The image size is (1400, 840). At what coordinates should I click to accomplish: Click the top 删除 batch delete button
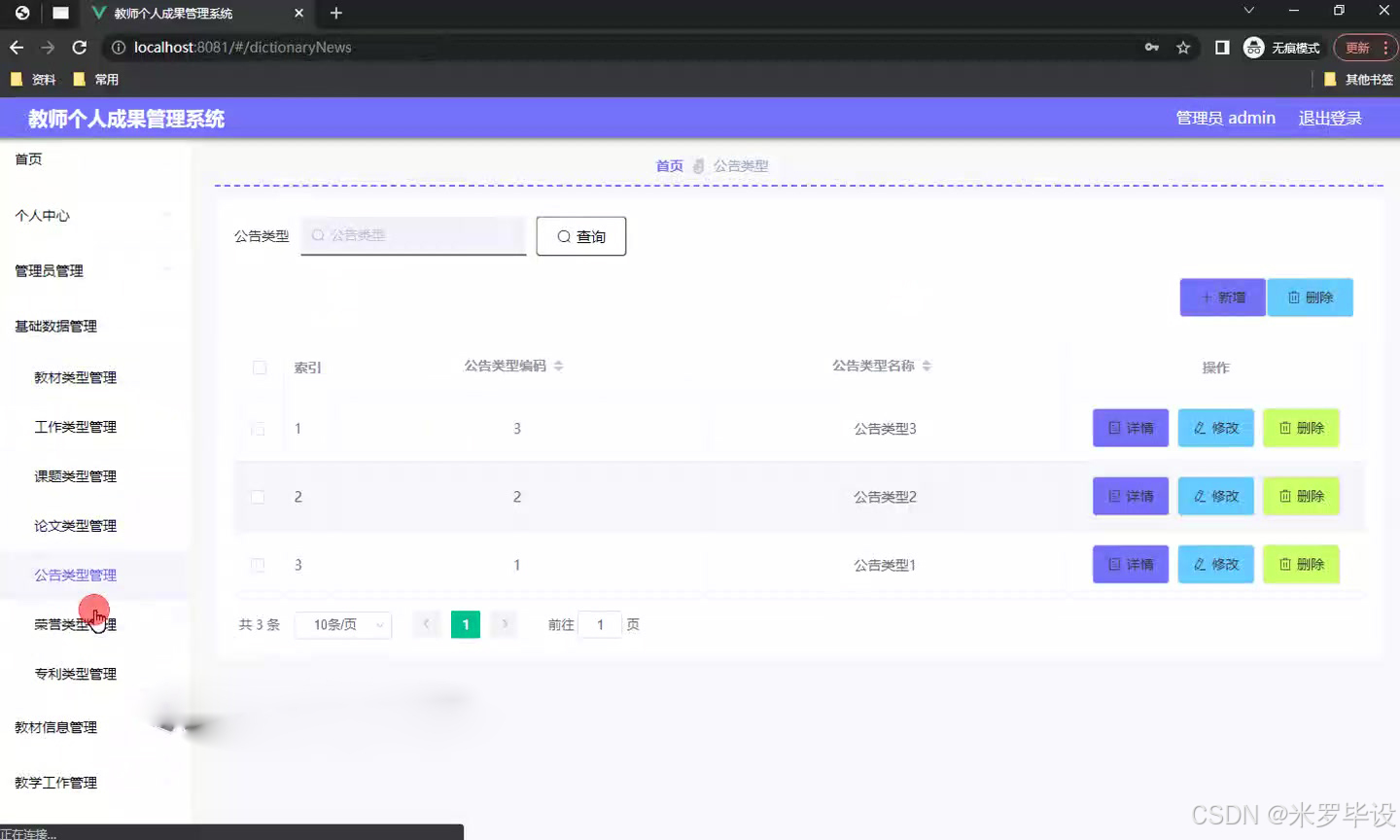pos(1311,297)
